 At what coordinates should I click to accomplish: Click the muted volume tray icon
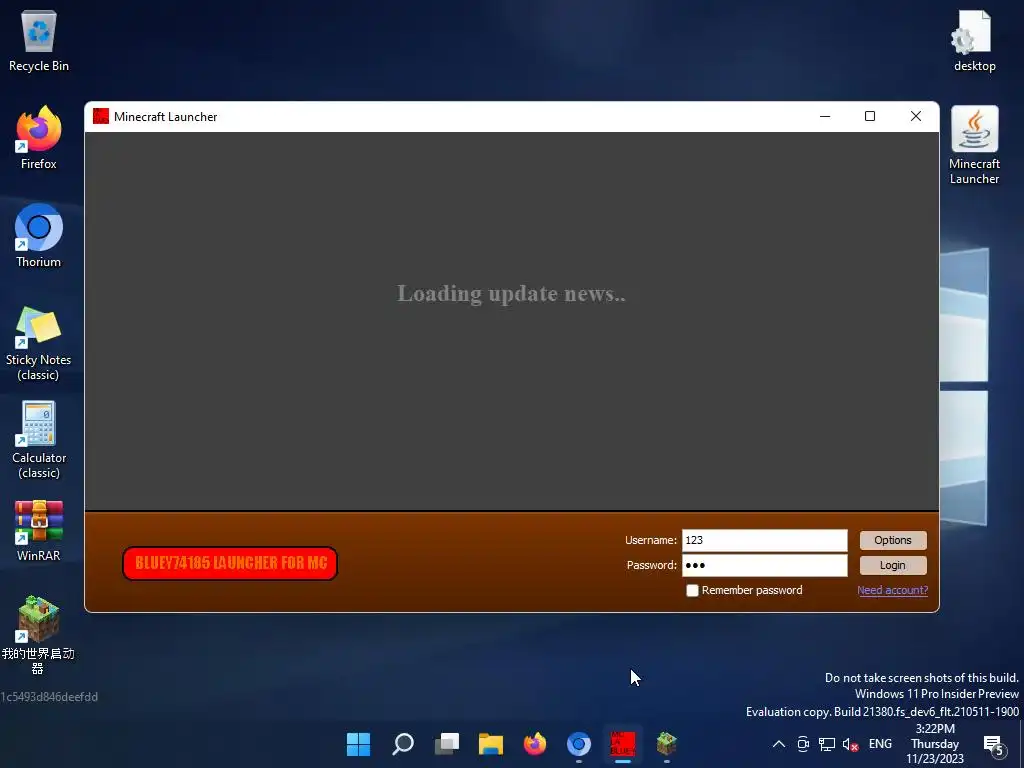850,744
